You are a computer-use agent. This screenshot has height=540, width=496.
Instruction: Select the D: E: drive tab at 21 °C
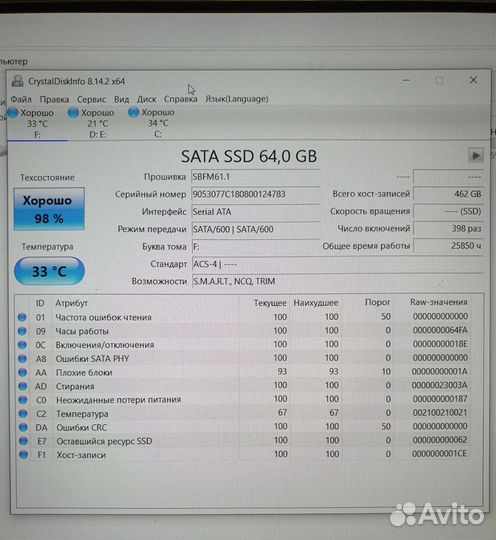tap(97, 123)
